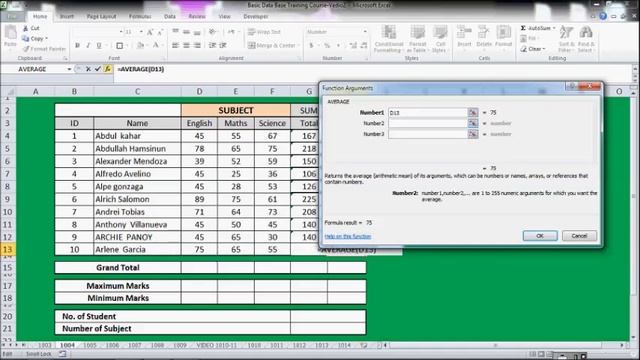Center text horizontally
Image resolution: width=640 pixels, height=360 pixels.
tap(186, 45)
